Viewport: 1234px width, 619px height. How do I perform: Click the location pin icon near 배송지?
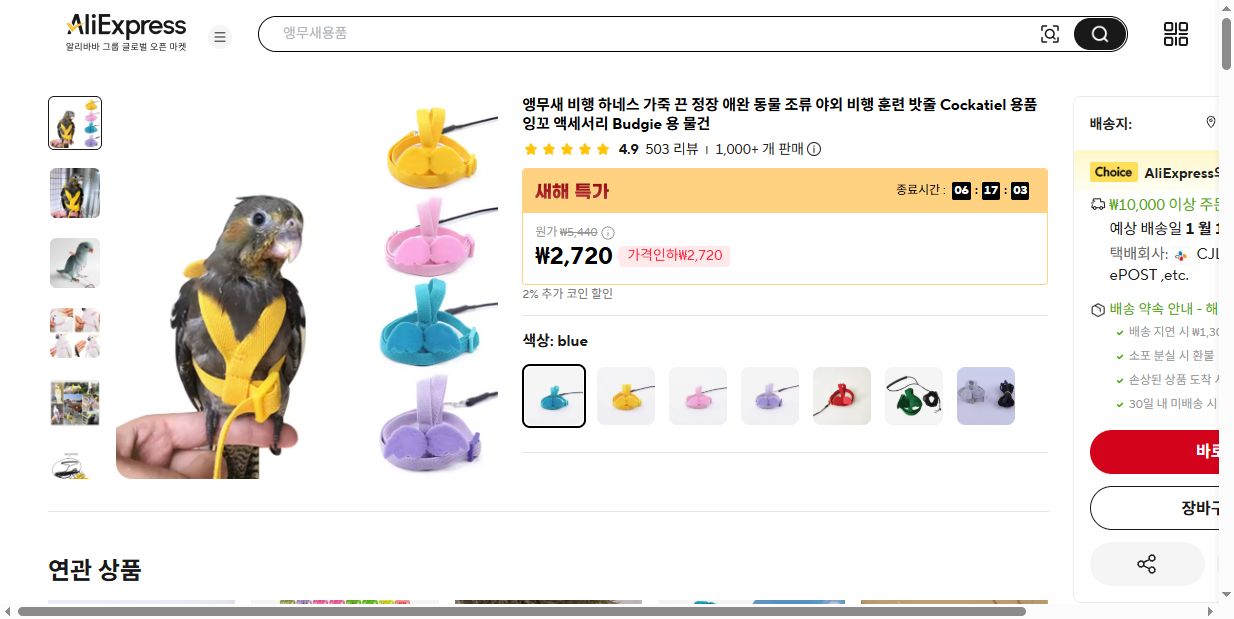click(1211, 123)
